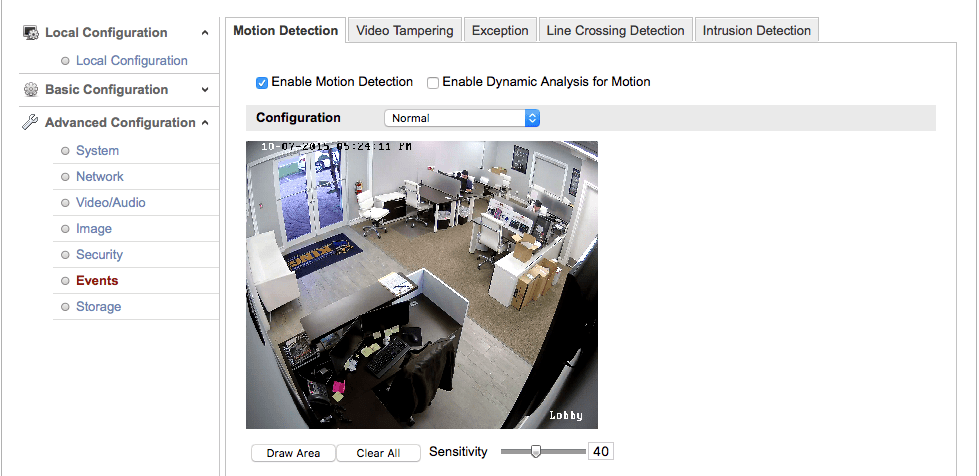Viewport: 979px width, 476px height.
Task: Click the Sensitivity slider handle
Action: click(x=536, y=451)
